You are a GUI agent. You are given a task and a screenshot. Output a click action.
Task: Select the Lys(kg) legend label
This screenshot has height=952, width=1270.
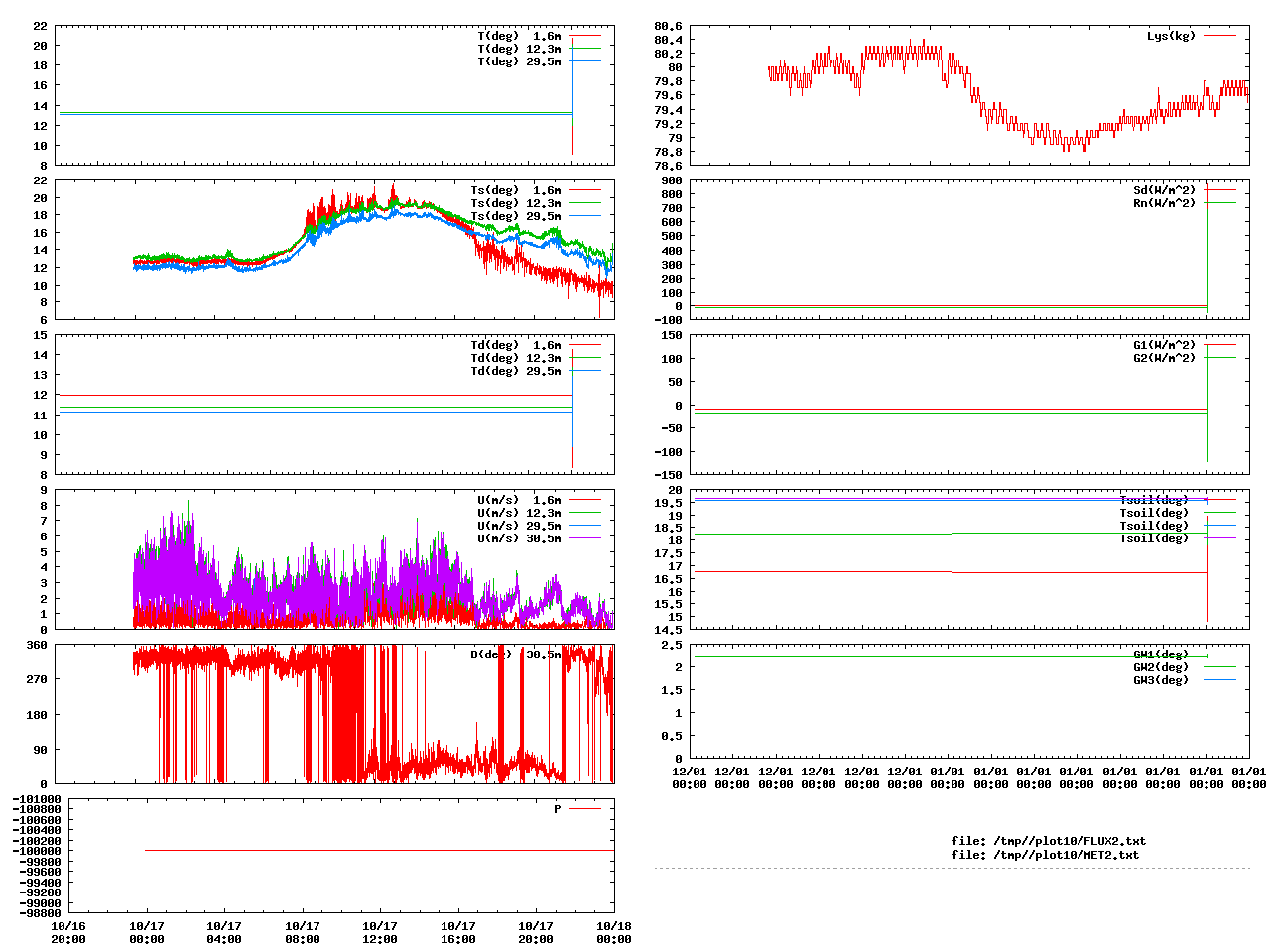[1171, 36]
